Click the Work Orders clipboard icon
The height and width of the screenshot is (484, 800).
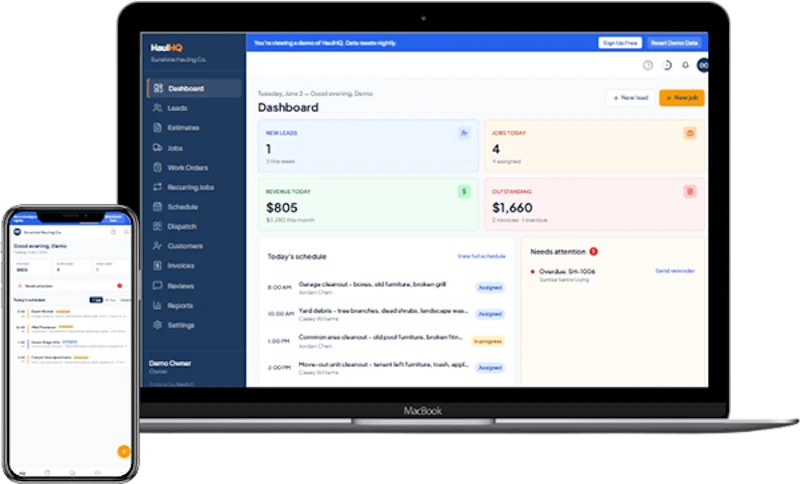[158, 167]
